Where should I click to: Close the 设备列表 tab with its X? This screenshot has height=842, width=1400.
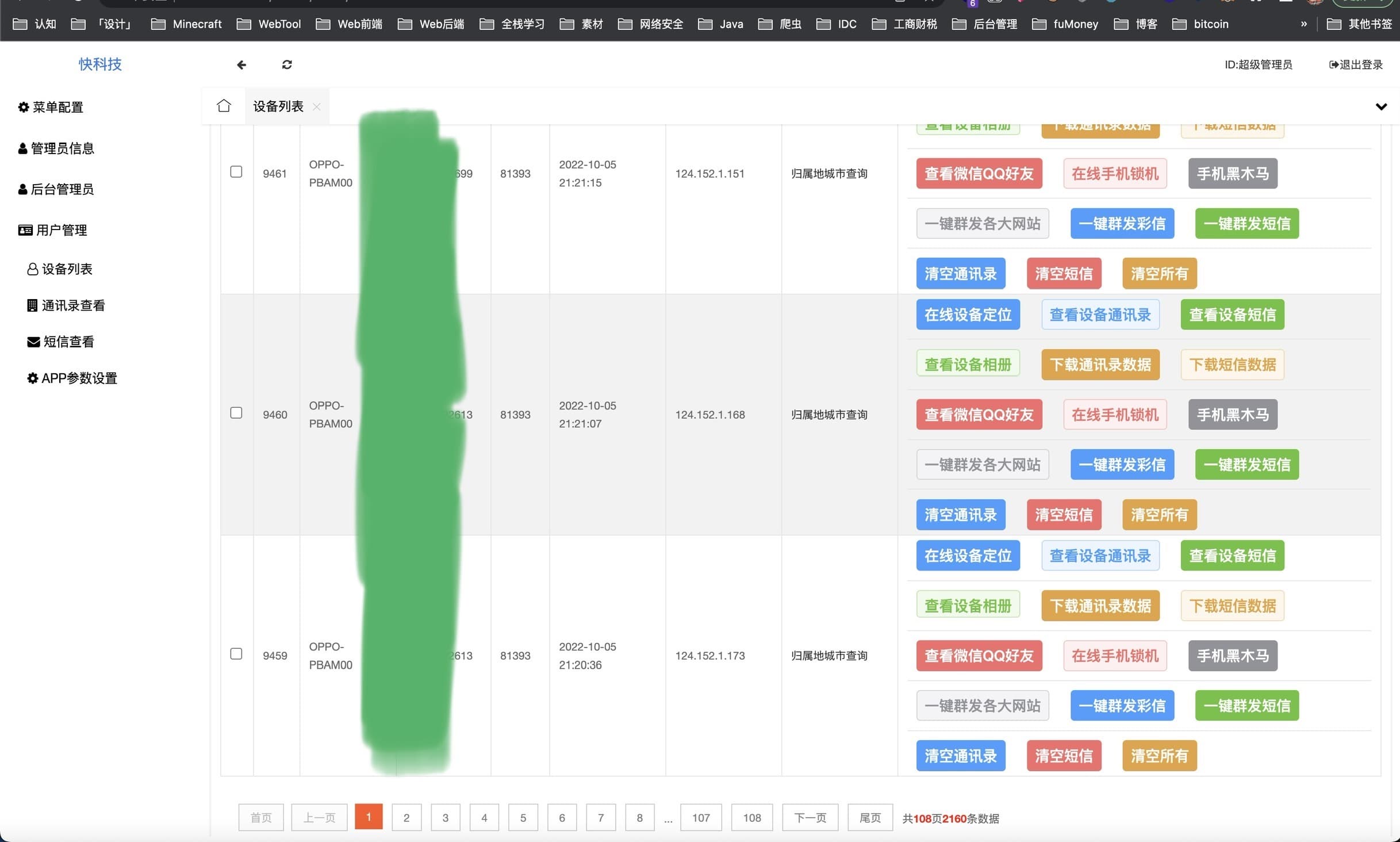click(x=316, y=107)
